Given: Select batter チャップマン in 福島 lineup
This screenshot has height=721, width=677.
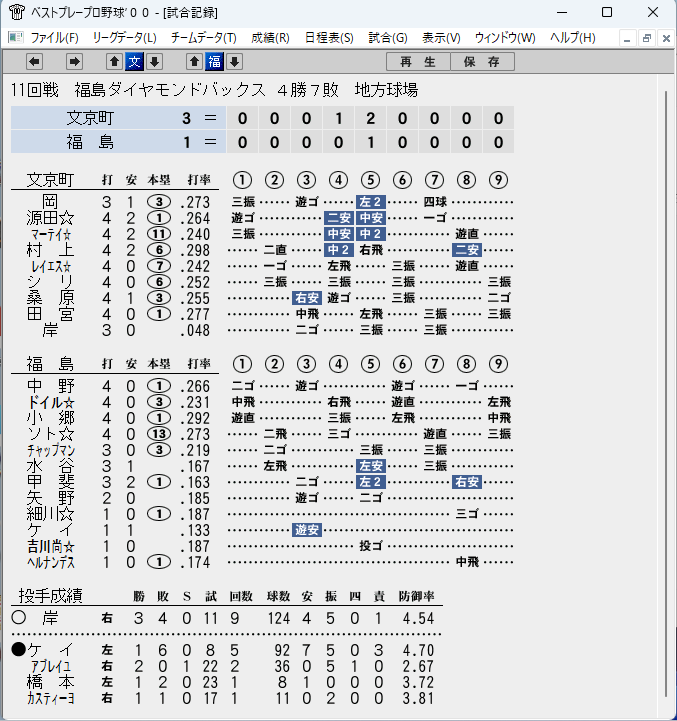Looking at the screenshot, I should (51, 450).
